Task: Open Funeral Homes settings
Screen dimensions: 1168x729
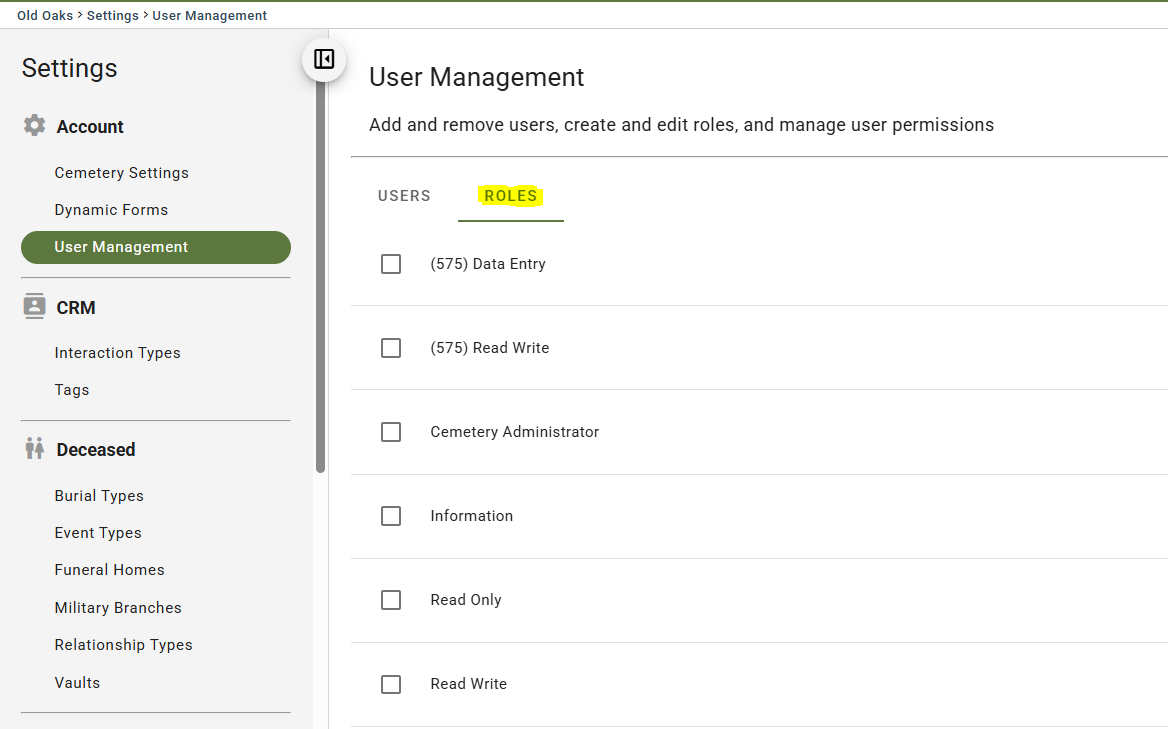Action: click(x=110, y=570)
